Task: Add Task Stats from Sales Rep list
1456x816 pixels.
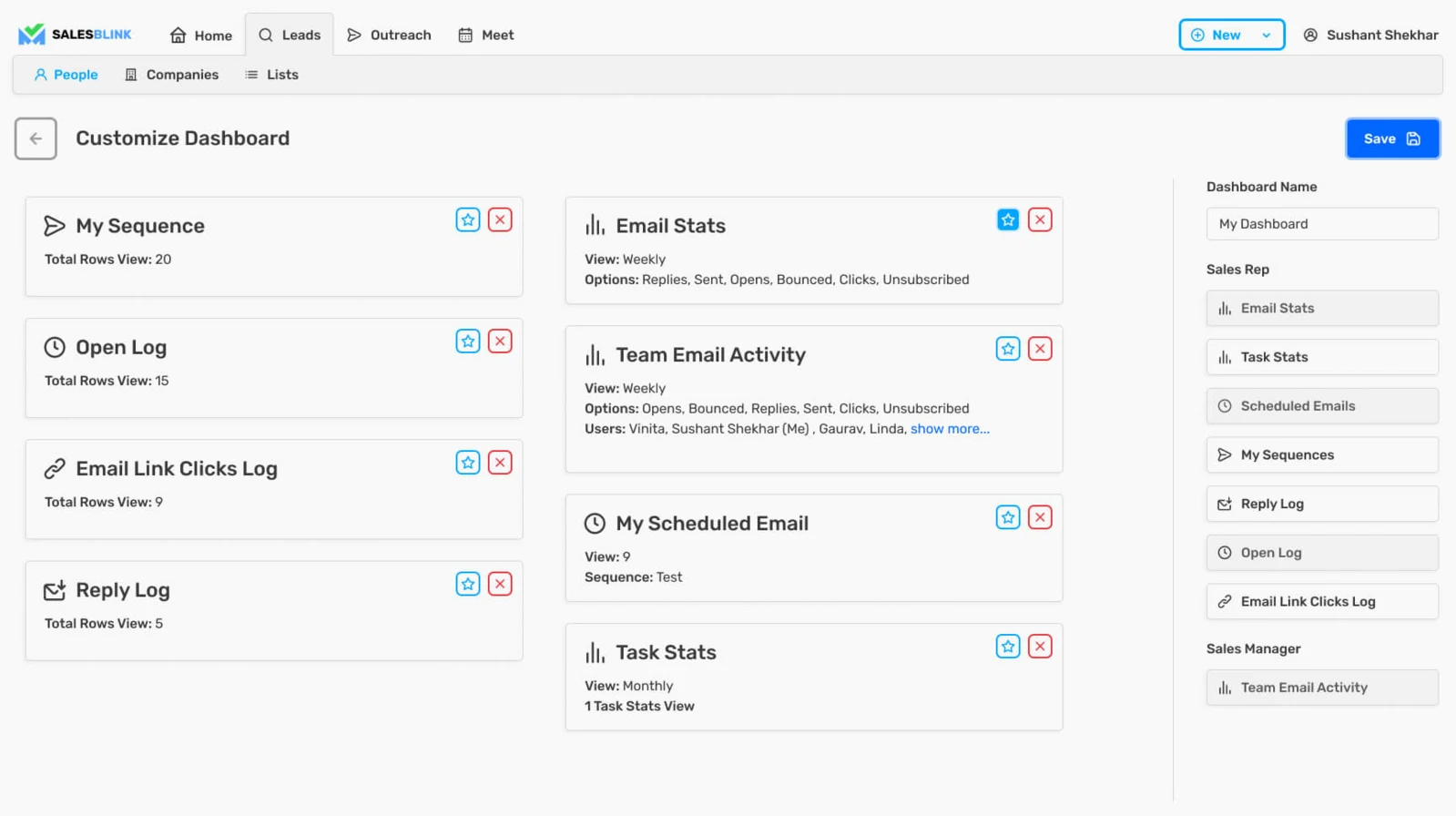Action: [x=1322, y=357]
